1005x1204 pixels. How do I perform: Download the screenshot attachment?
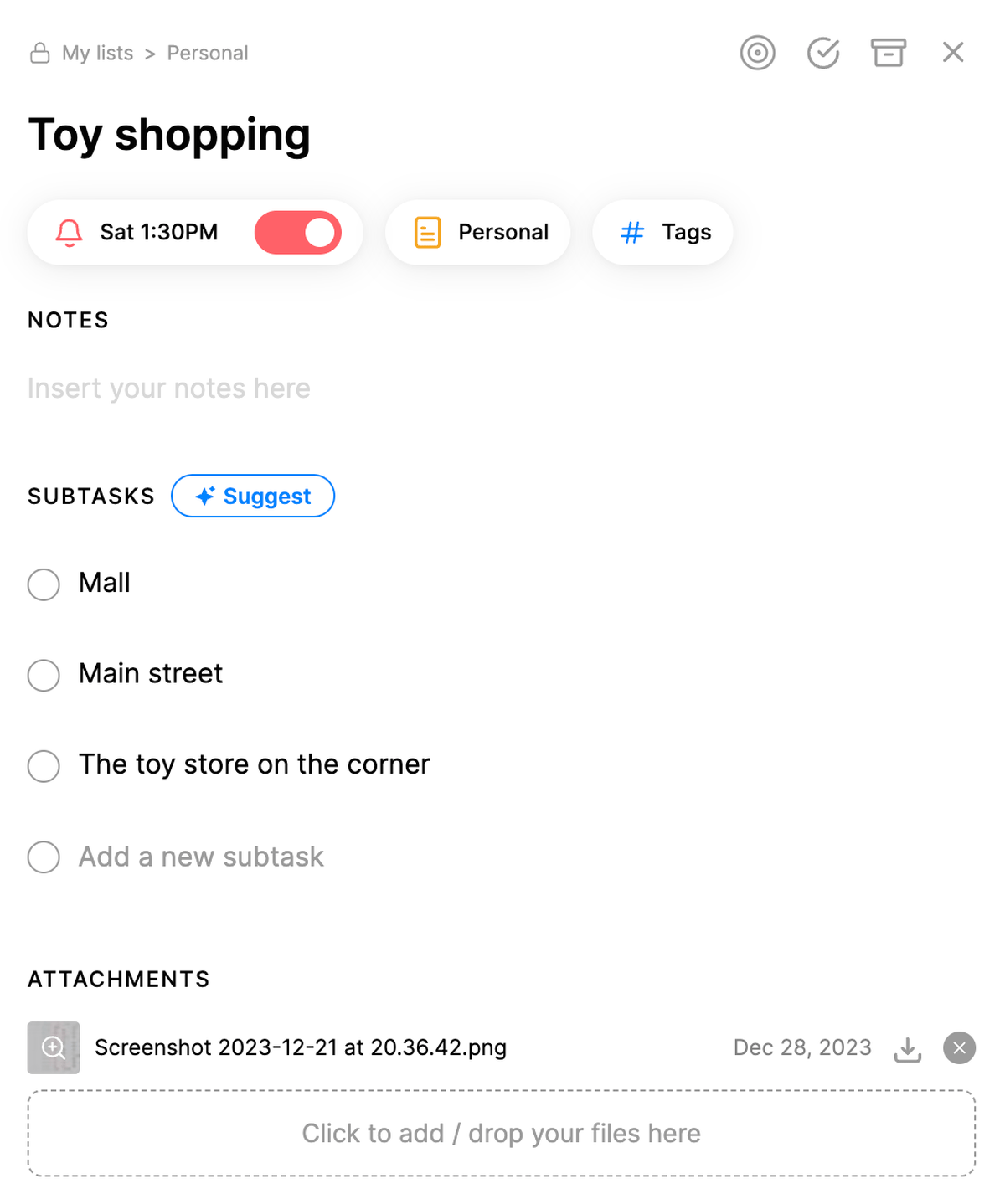click(908, 1048)
